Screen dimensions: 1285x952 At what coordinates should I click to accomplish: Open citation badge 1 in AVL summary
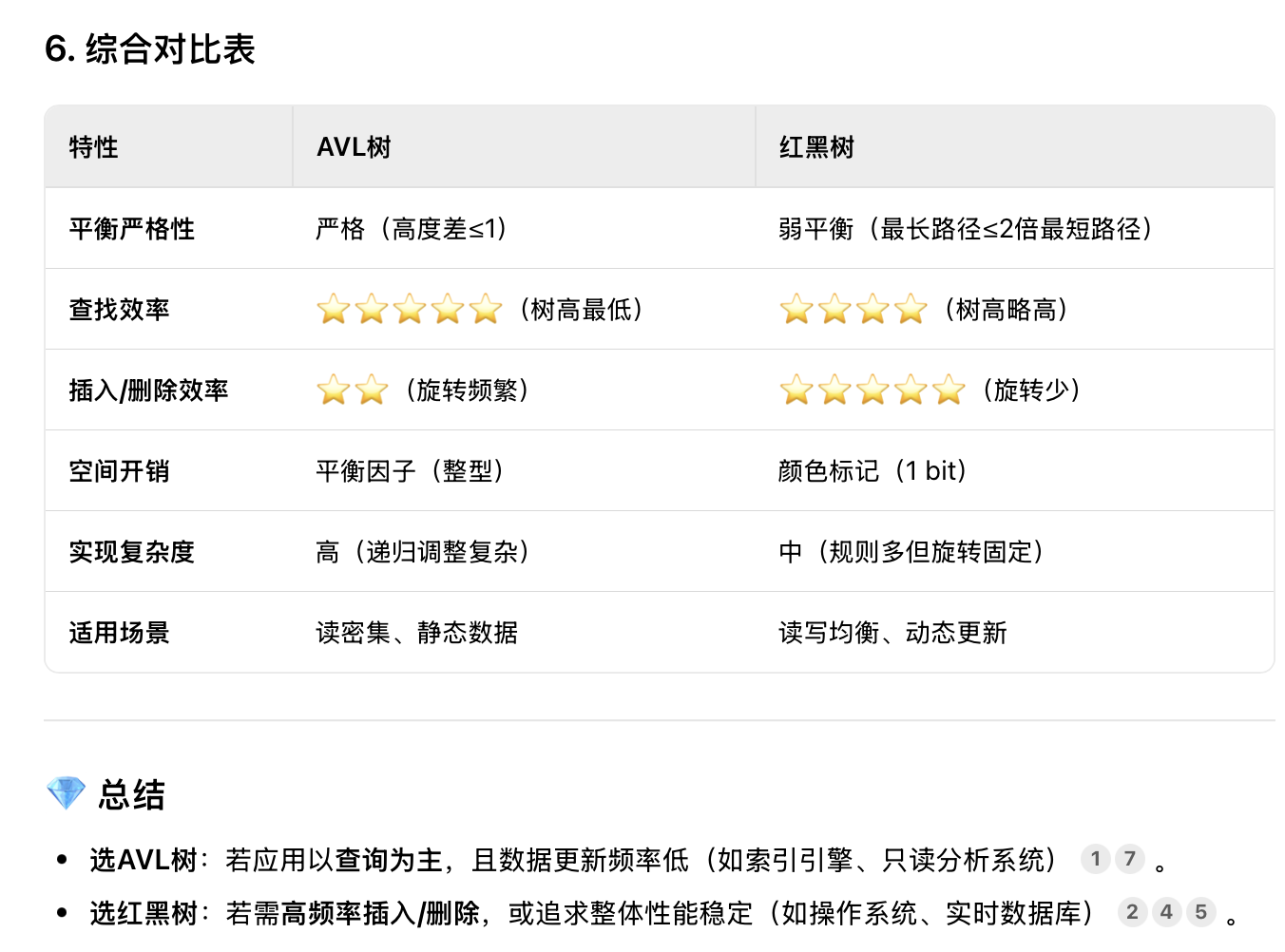point(1095,859)
